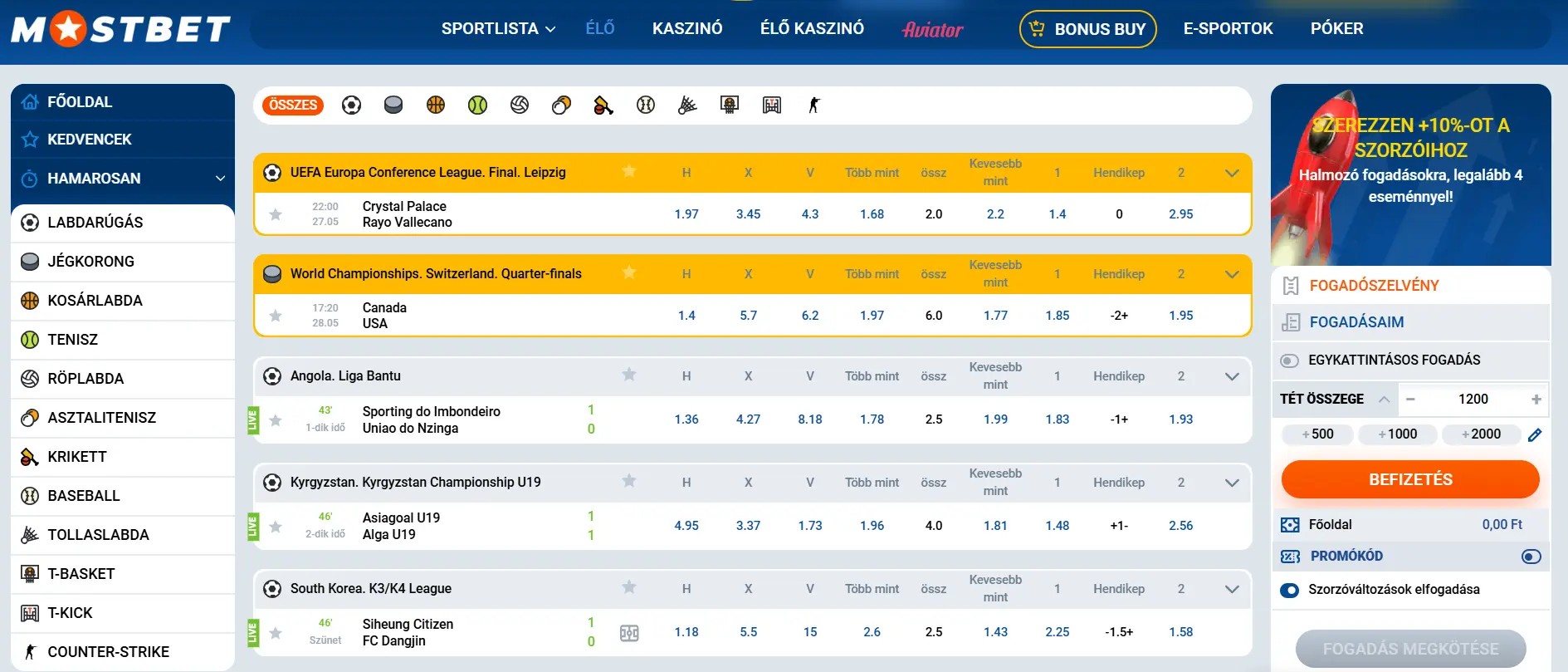1568x672 pixels.
Task: Collapse the UEFA Europa Conference League section
Action: click(x=1232, y=173)
